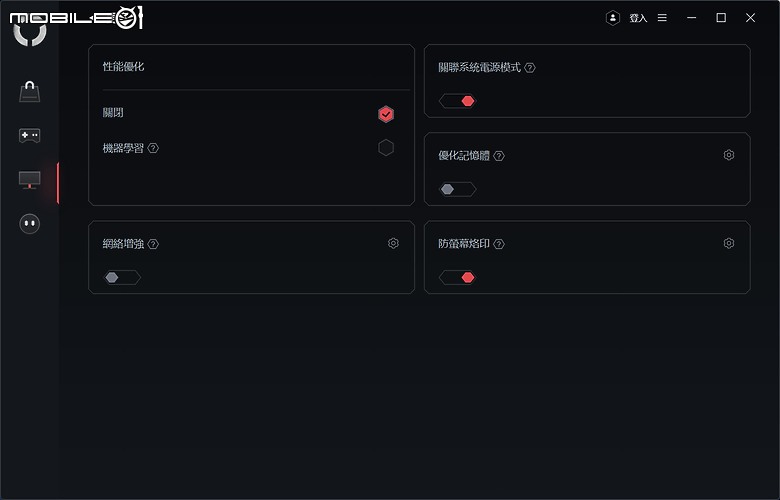Disable 關聯系統電源模式 toggle
The height and width of the screenshot is (500, 780).
click(457, 101)
